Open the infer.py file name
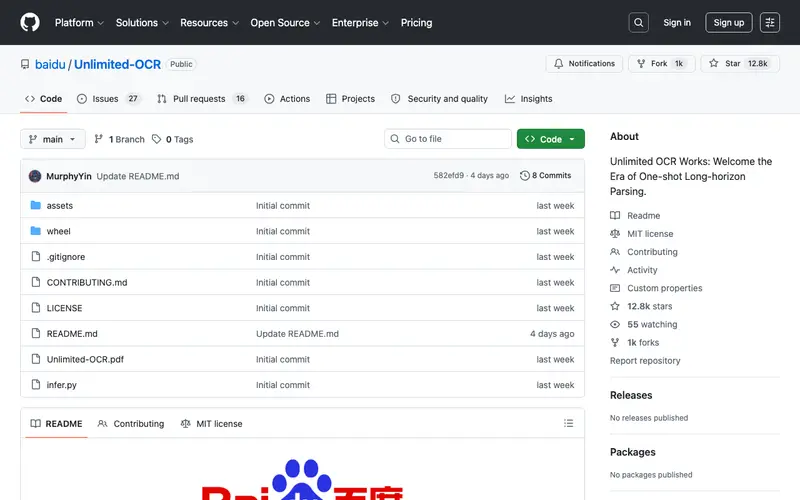Viewport: 800px width, 500px height. 62,385
